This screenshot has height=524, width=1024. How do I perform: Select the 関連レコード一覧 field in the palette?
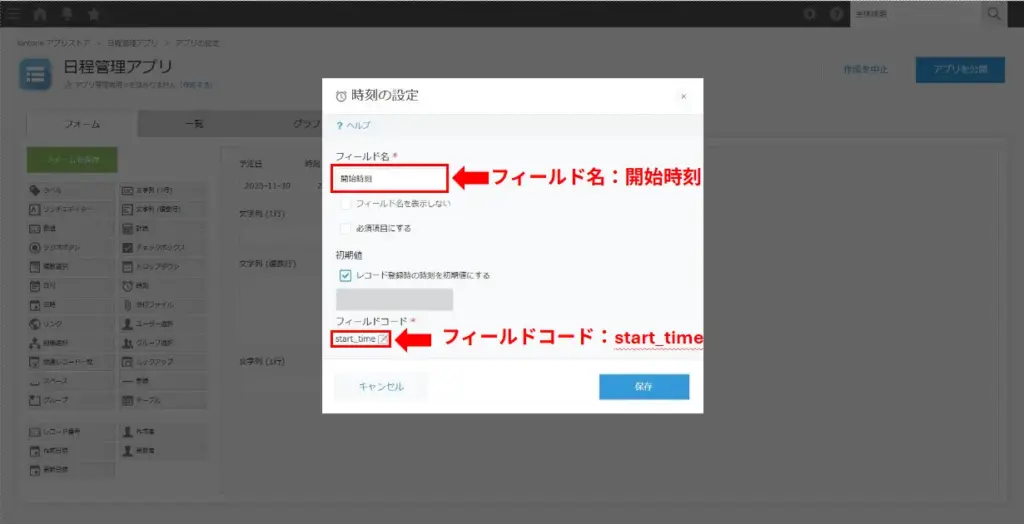point(71,361)
